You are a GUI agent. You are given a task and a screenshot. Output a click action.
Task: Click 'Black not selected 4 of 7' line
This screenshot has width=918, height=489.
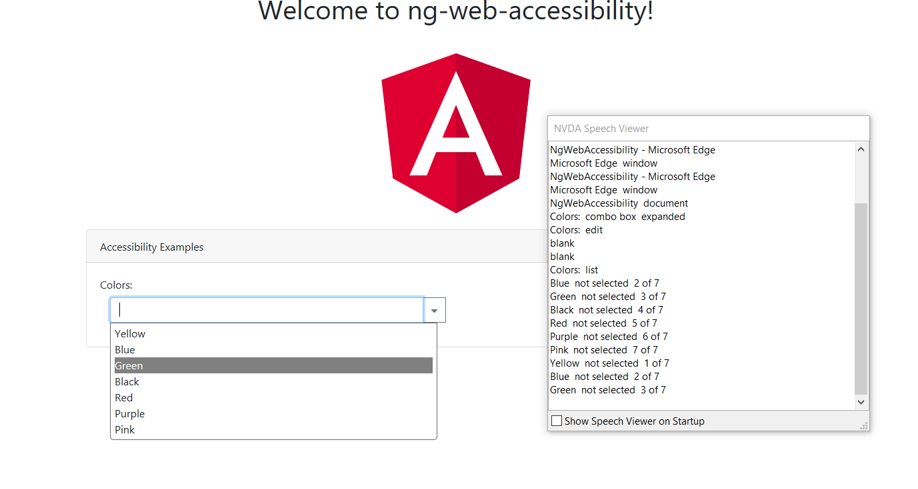[x=606, y=310]
